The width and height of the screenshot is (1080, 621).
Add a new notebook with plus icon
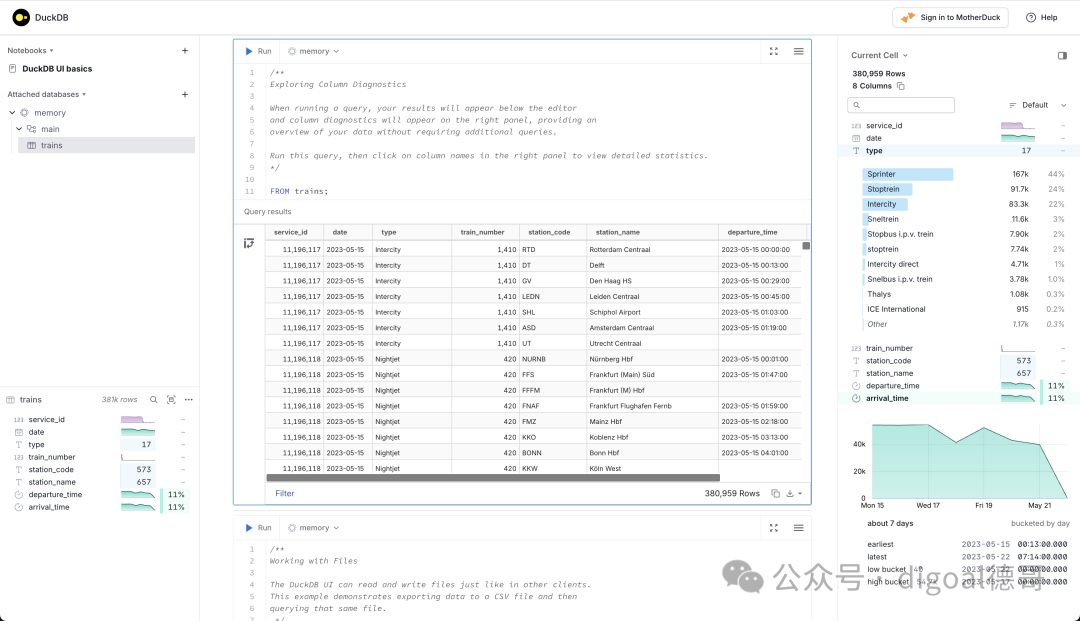(x=185, y=50)
